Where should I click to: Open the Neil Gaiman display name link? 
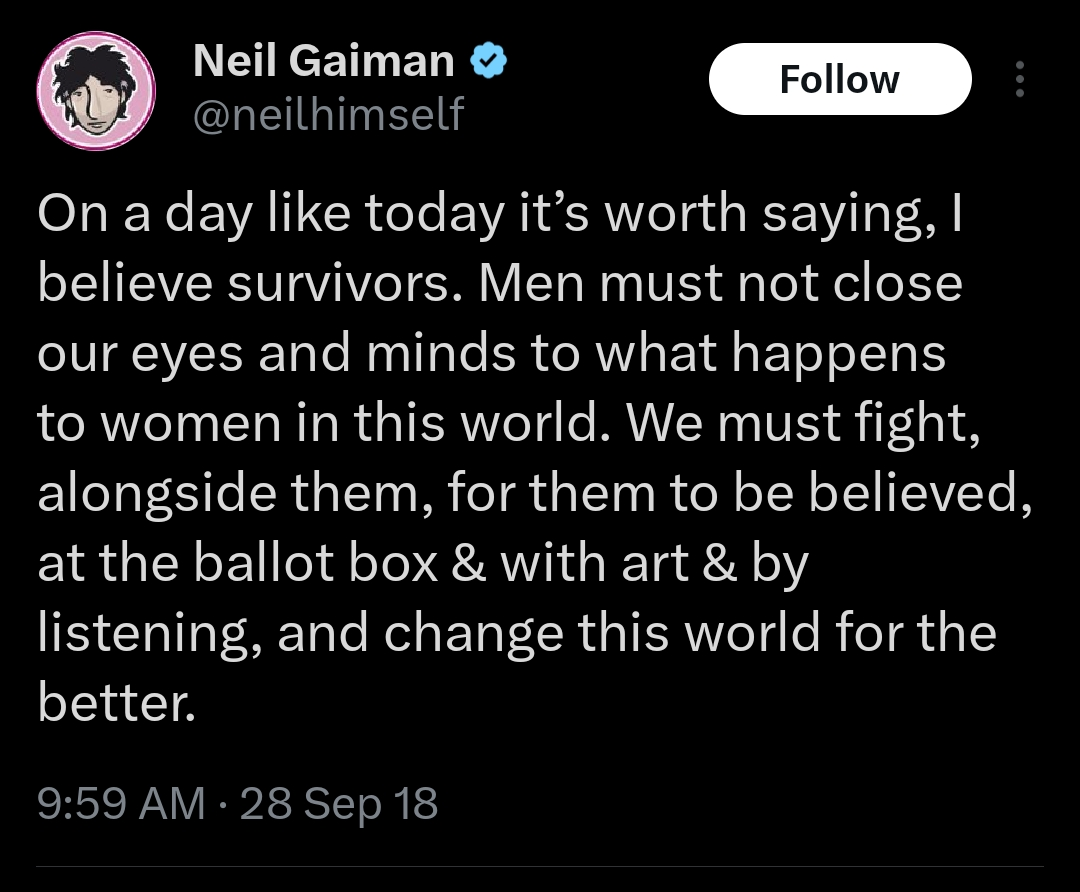coord(323,62)
